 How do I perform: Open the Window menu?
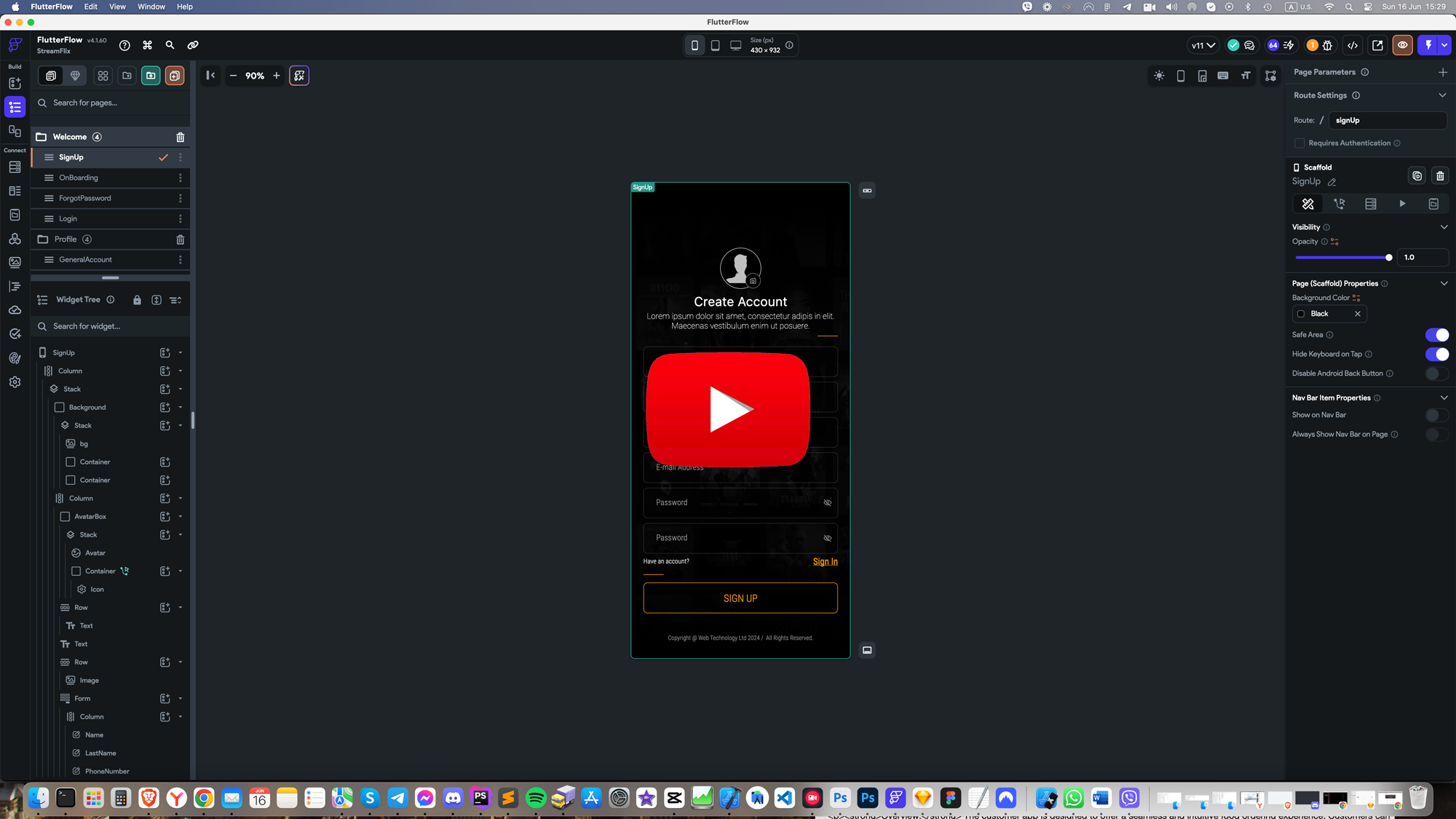151,7
